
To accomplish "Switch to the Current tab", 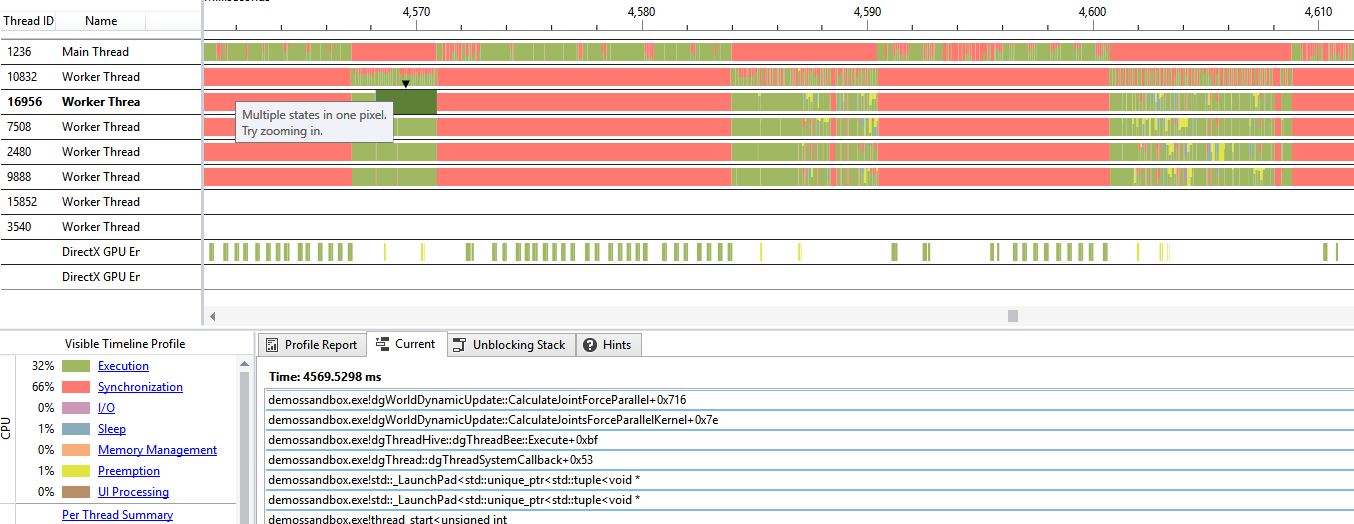I will click(405, 344).
